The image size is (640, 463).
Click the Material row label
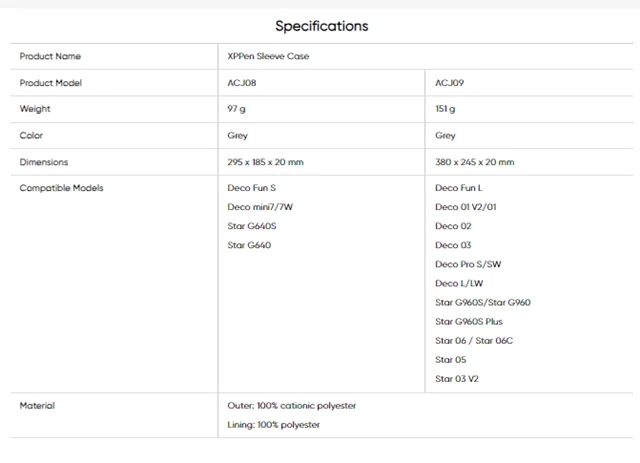(x=37, y=406)
